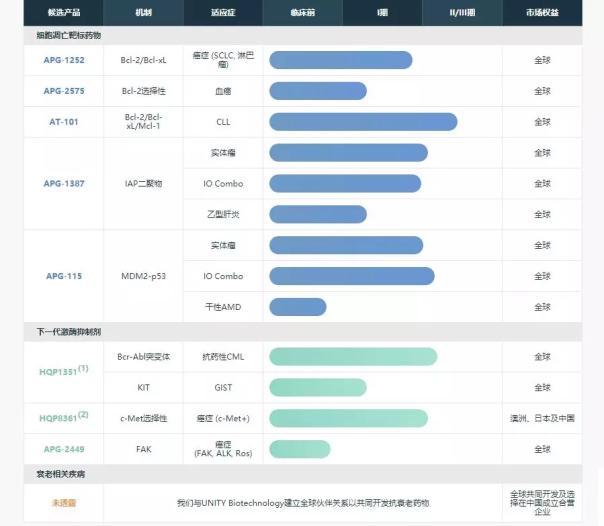Image resolution: width=604 pixels, height=526 pixels.
Task: Click the orange 未透露 product label
Action: (x=64, y=503)
